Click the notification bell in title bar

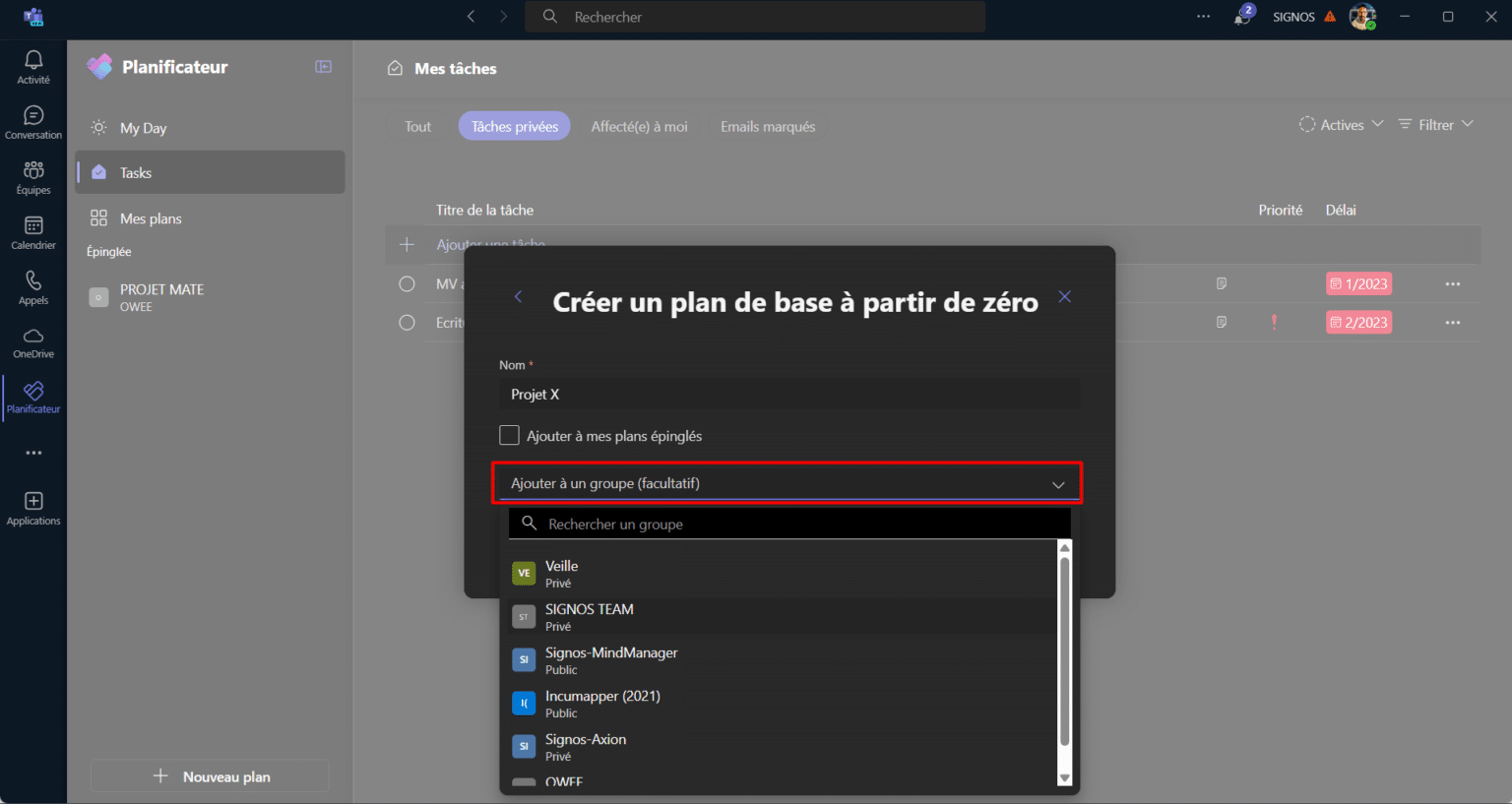[1242, 17]
